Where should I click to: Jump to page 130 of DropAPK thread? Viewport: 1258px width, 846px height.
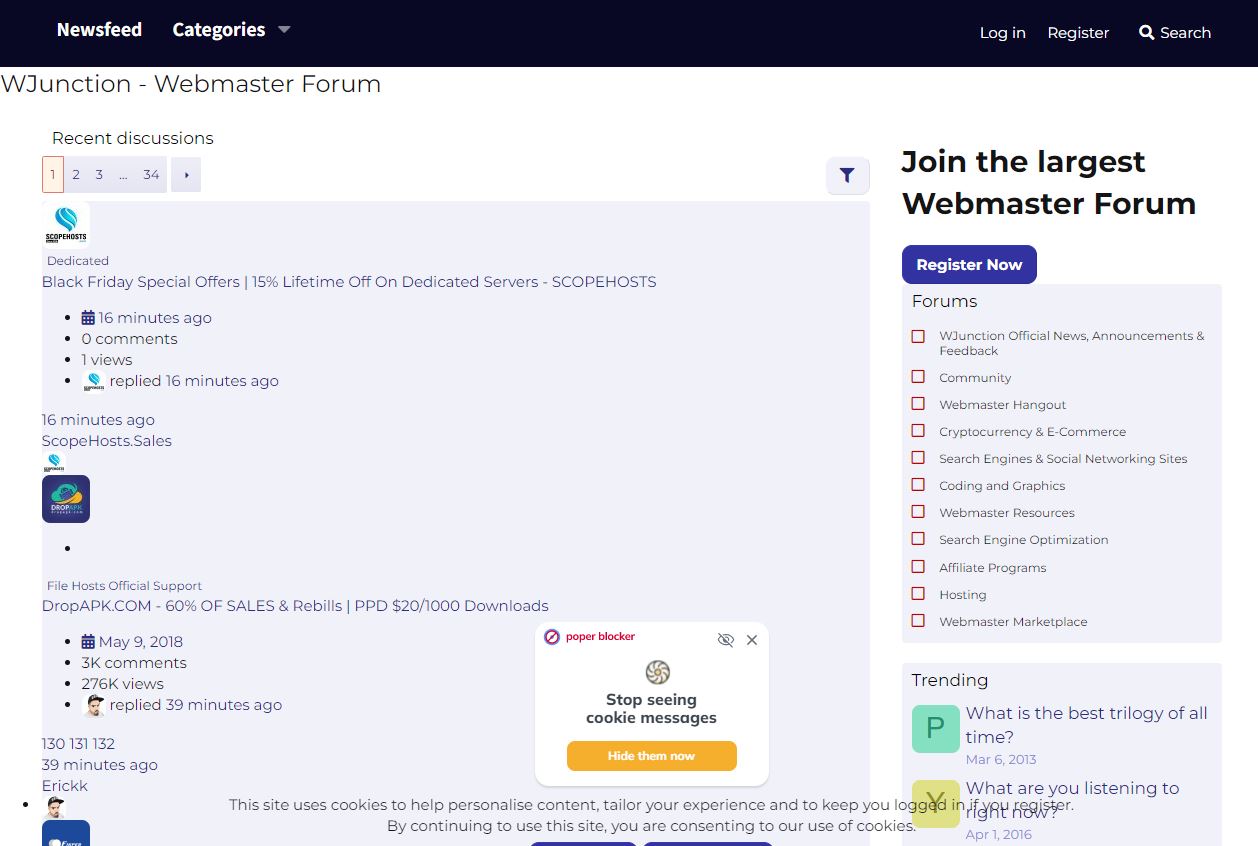point(53,744)
